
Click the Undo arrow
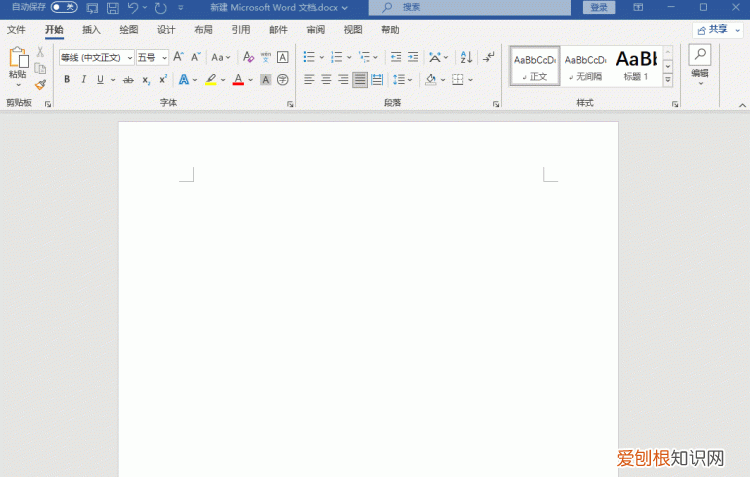coord(133,8)
